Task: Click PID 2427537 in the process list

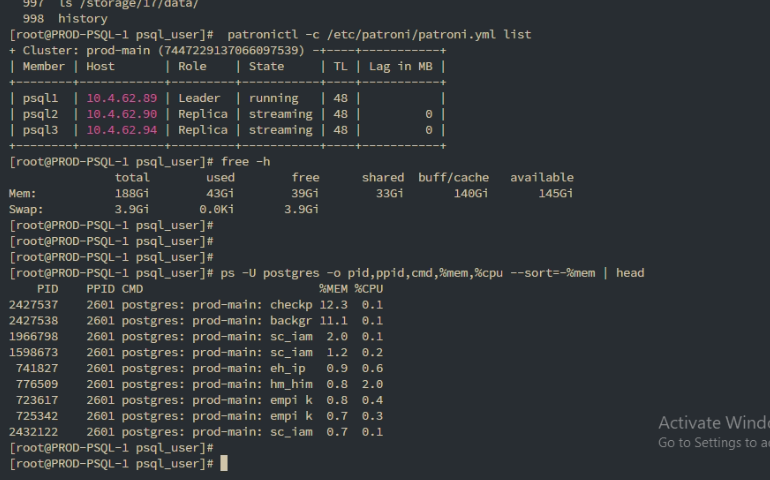Action: tap(33, 304)
